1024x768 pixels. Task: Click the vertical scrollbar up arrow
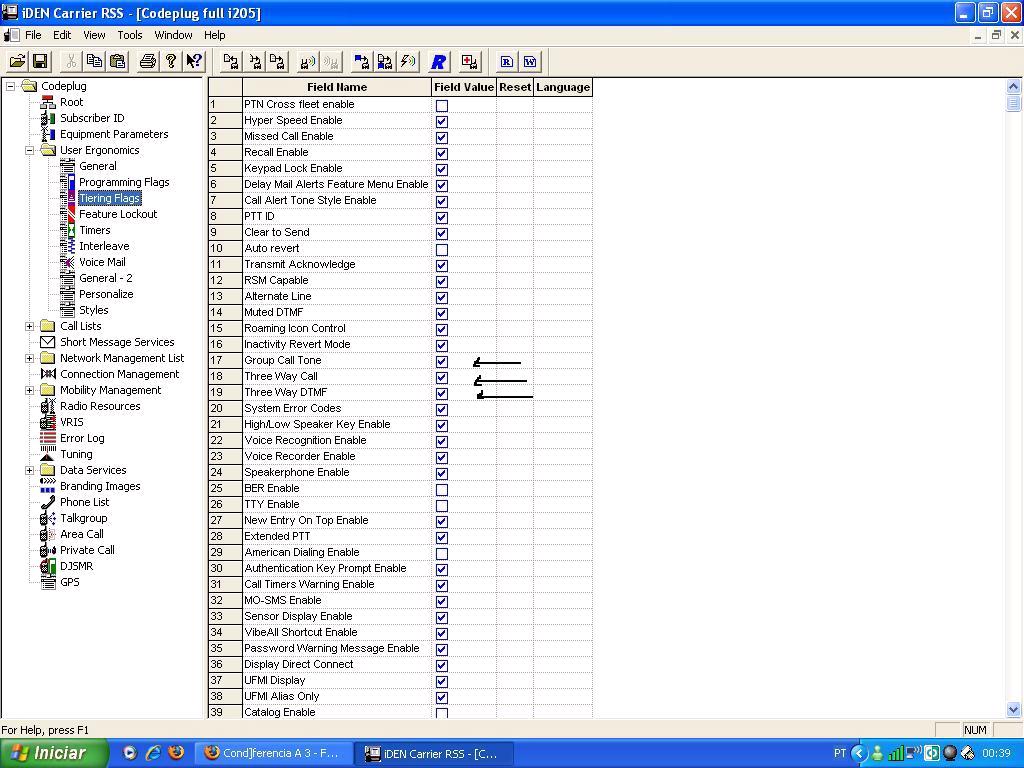(x=1013, y=86)
